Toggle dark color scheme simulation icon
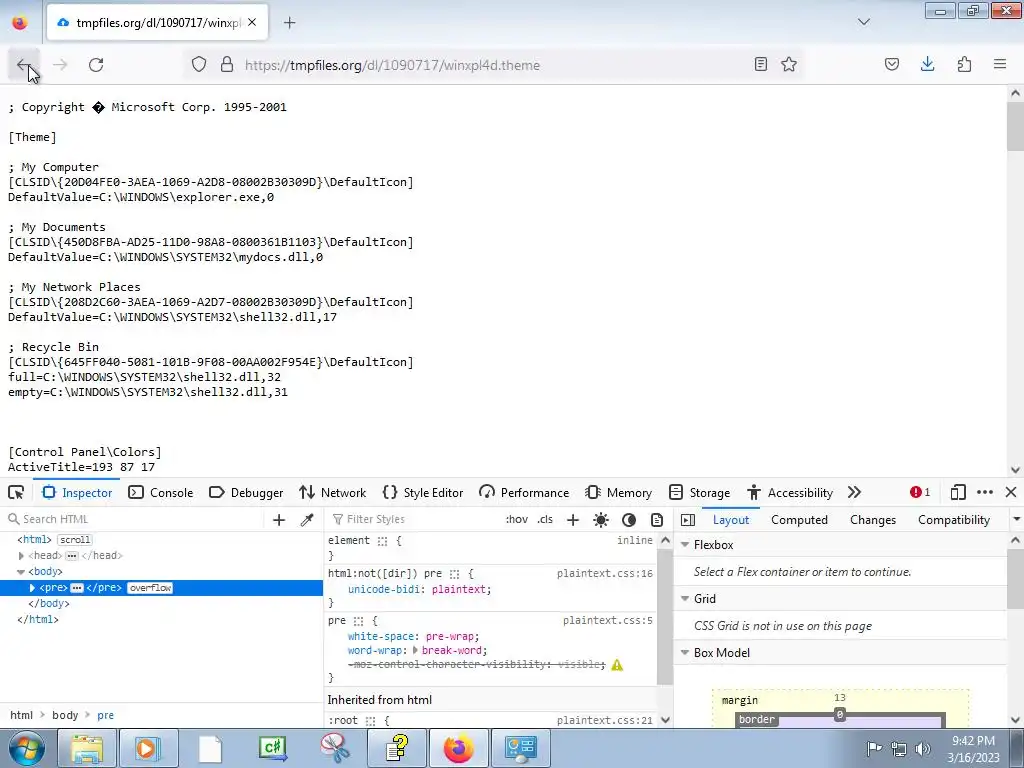1024x768 pixels. point(629,520)
